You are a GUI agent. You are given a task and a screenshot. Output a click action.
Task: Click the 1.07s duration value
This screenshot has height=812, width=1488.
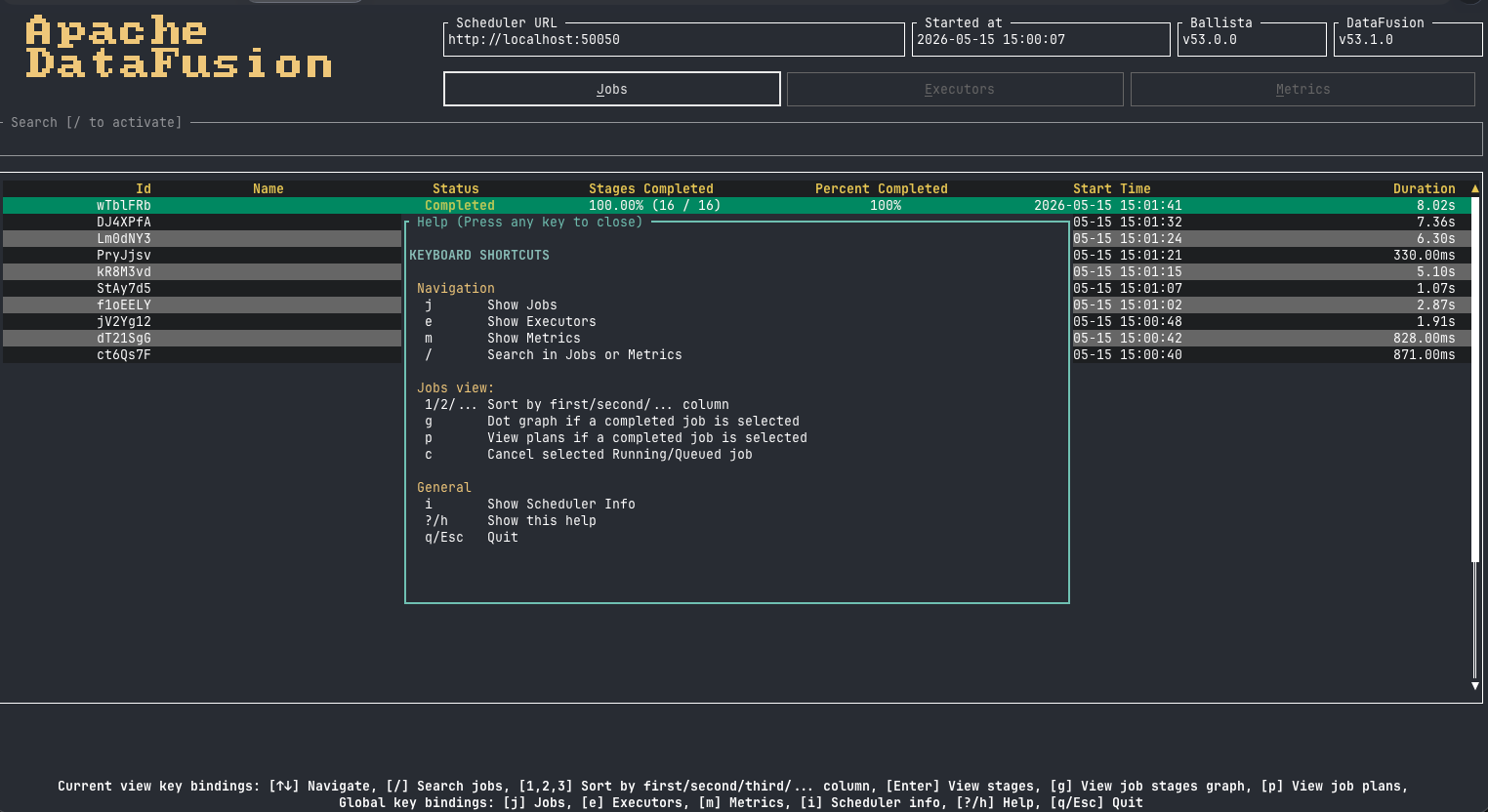click(x=1436, y=288)
